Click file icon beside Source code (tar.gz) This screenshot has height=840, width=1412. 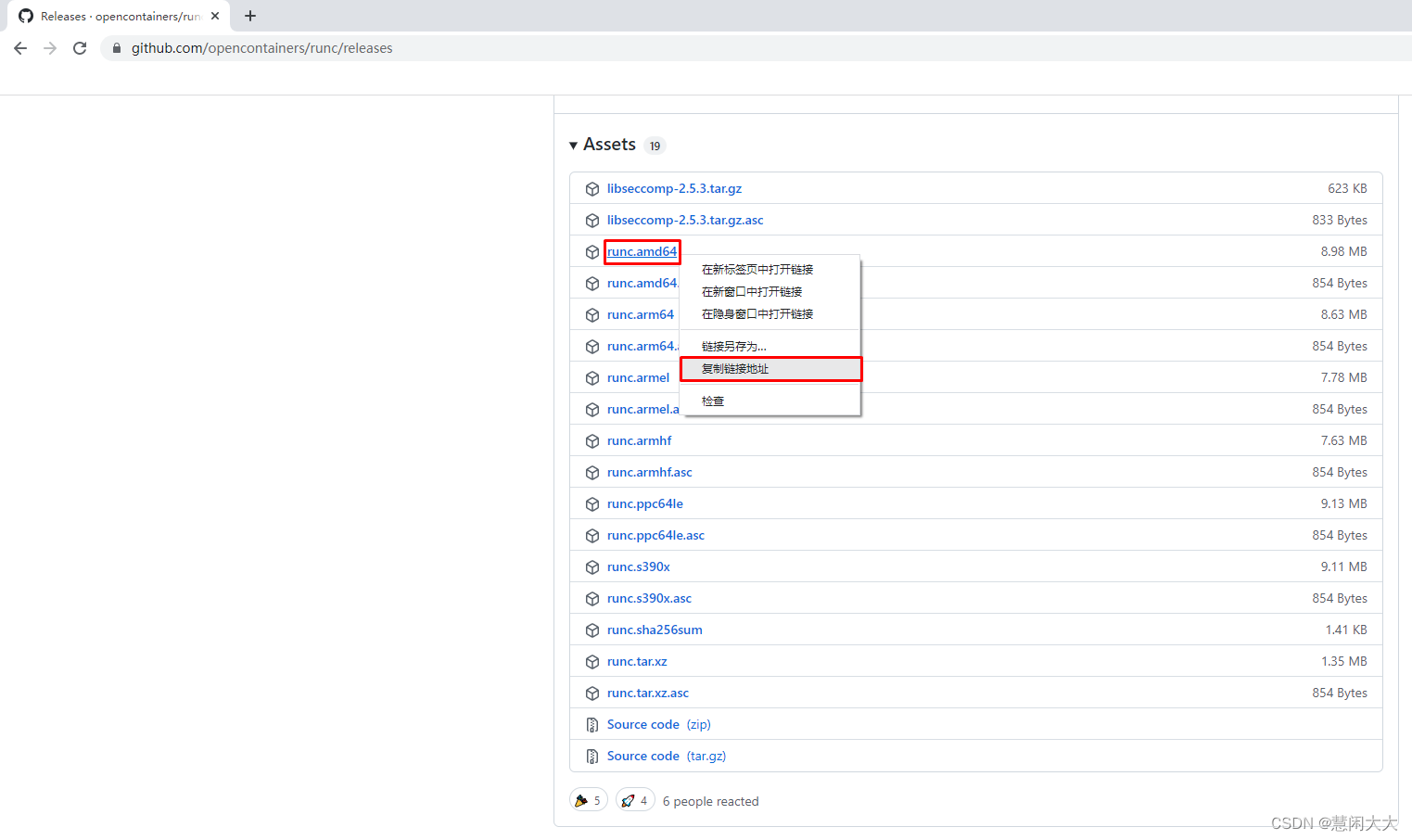coord(592,757)
